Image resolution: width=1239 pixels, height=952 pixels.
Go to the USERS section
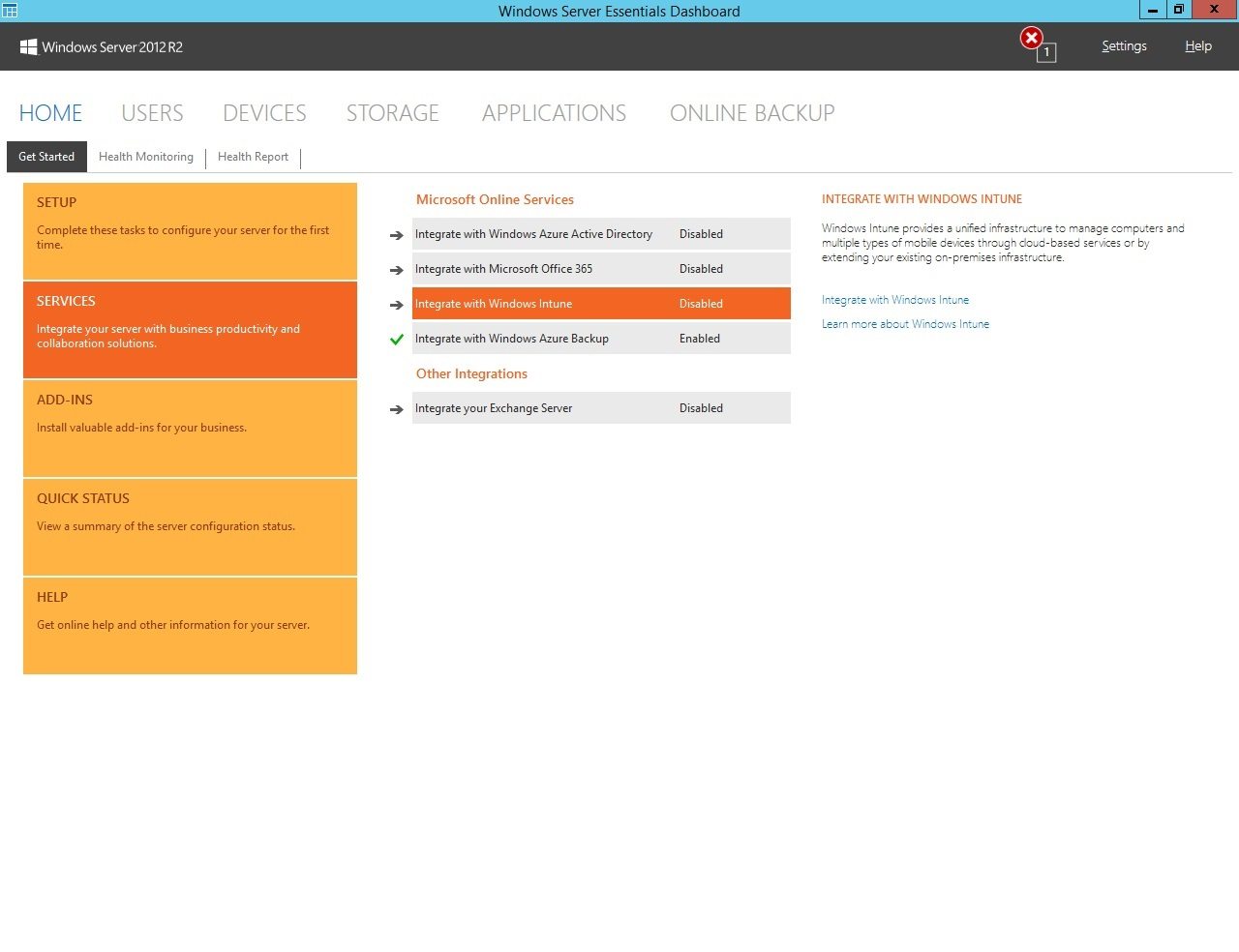click(x=152, y=113)
